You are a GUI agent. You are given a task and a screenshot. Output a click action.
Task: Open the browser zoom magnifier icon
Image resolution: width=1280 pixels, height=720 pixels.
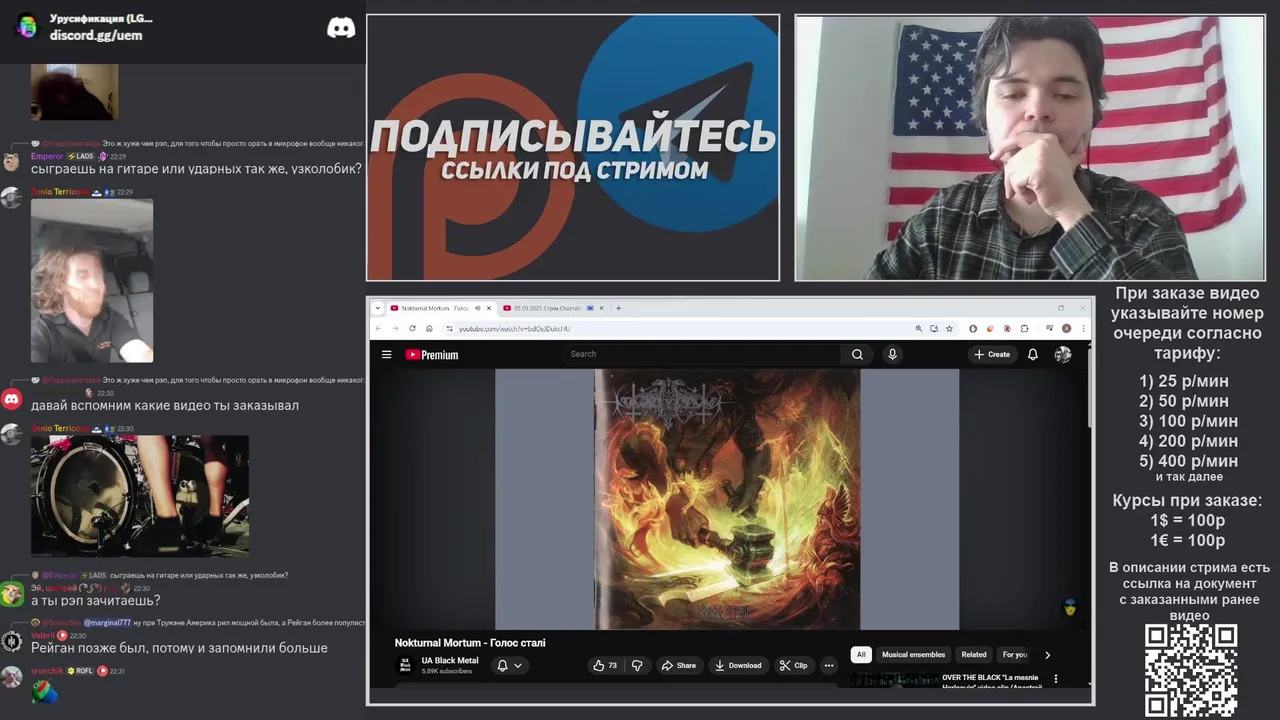point(918,328)
